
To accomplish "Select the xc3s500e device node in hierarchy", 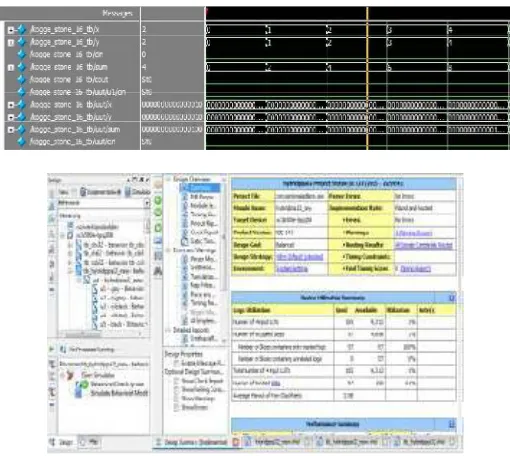I will [94, 235].
